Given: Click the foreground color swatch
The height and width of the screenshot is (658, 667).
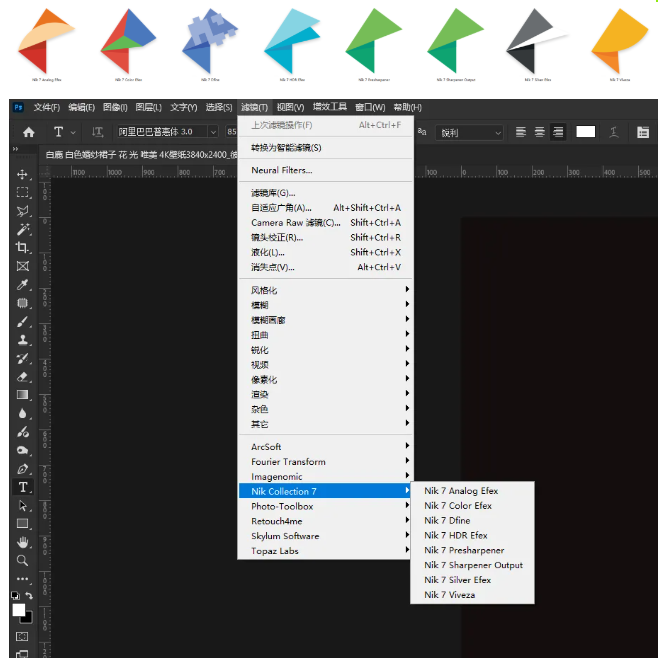Looking at the screenshot, I should [x=18, y=610].
